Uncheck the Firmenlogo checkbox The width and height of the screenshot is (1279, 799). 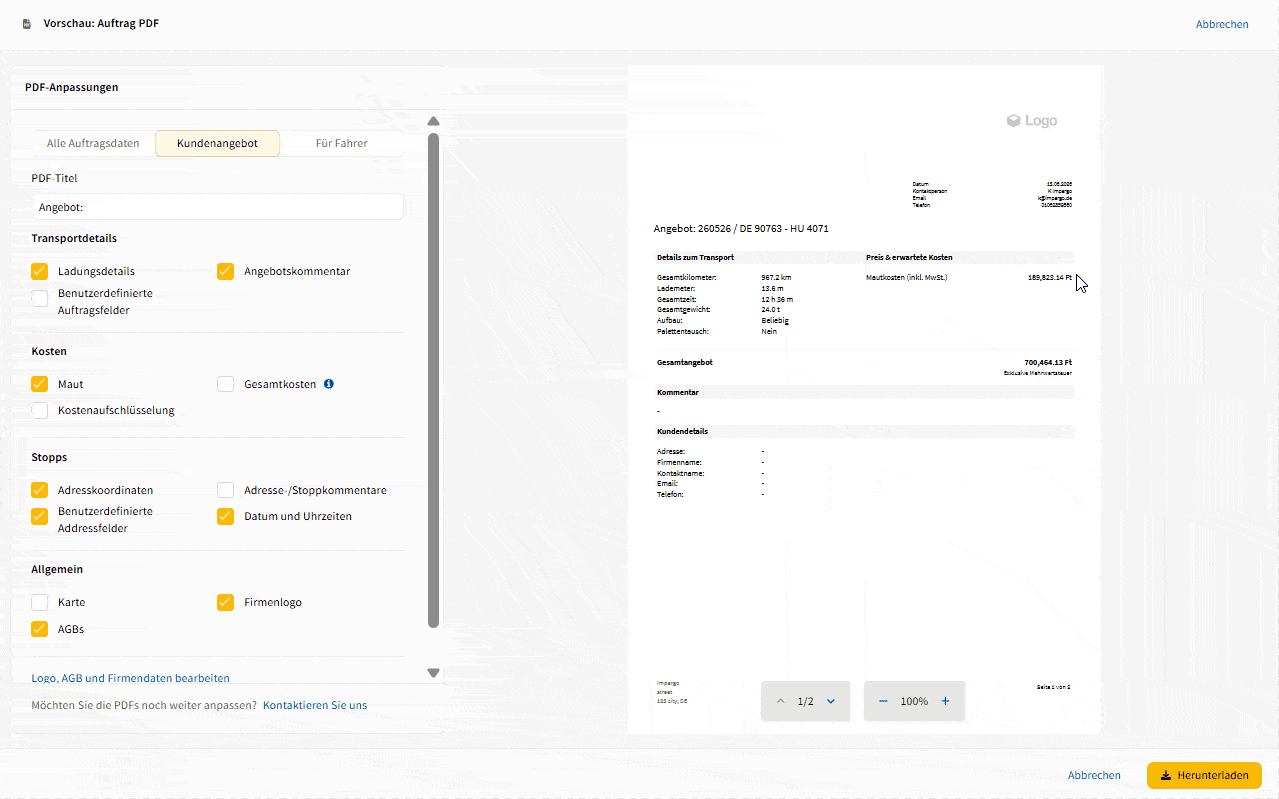tap(226, 602)
